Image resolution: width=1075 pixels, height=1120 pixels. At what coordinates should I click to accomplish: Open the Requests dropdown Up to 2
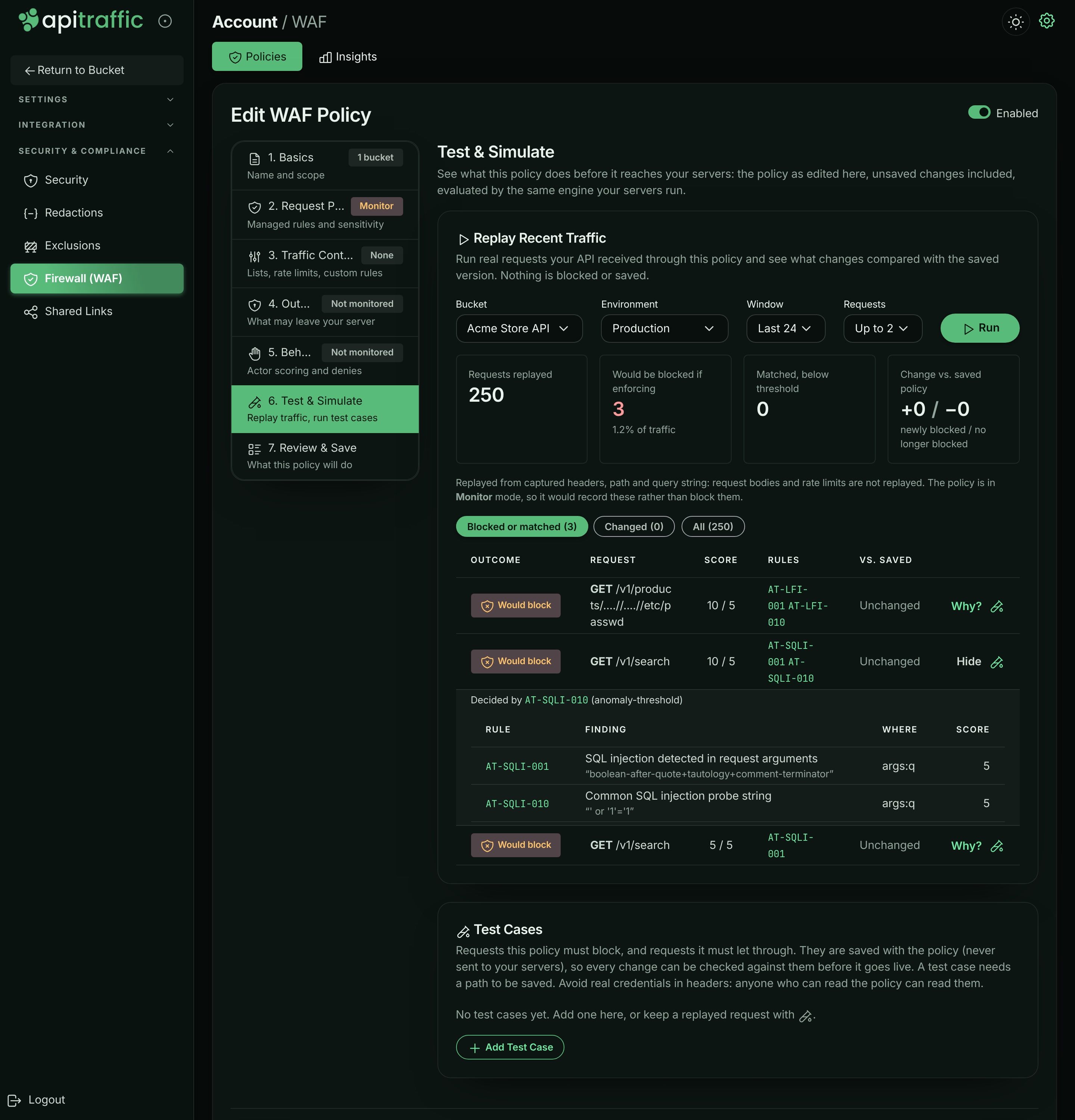click(x=882, y=329)
